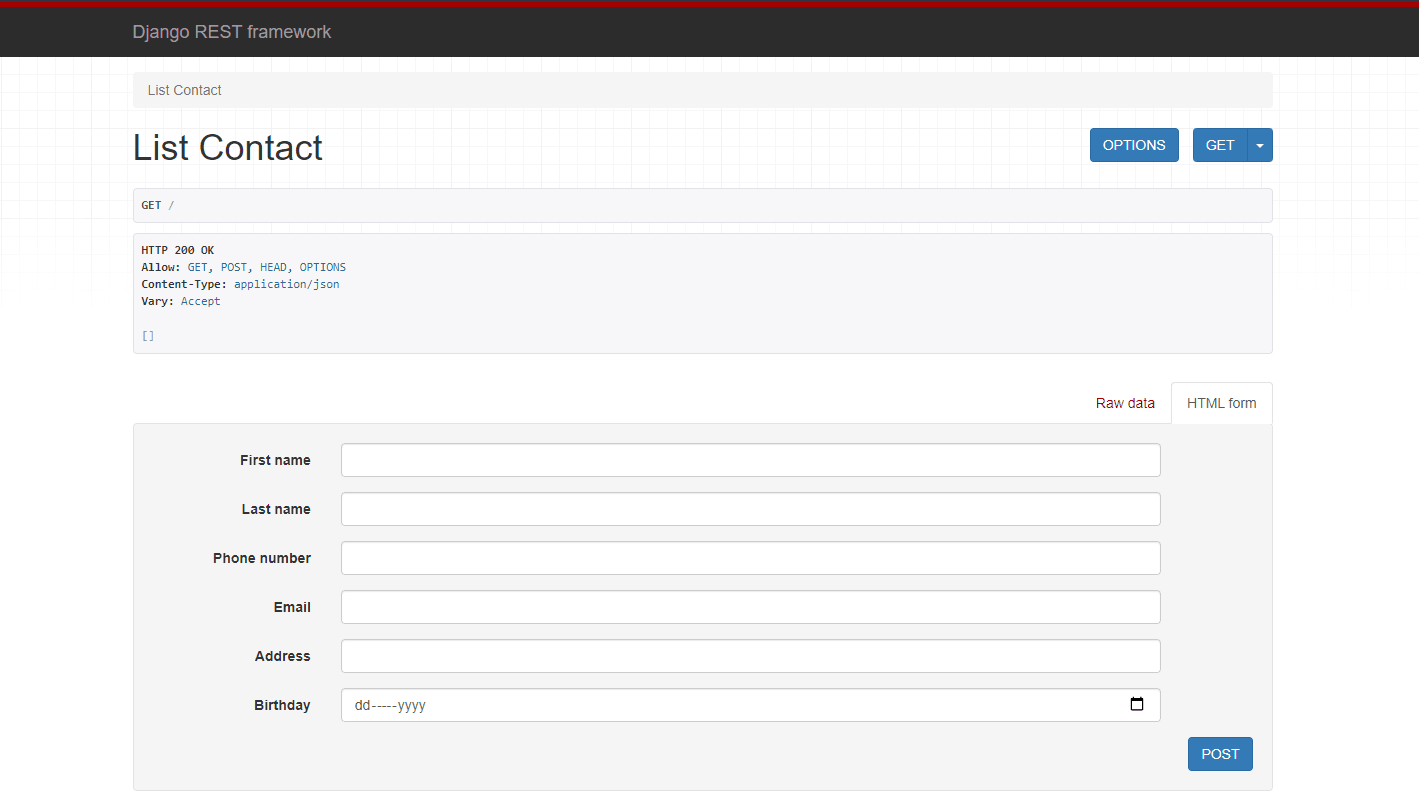Image resolution: width=1419 pixels, height=792 pixels.
Task: Submit the form with POST button
Action: pos(1219,754)
